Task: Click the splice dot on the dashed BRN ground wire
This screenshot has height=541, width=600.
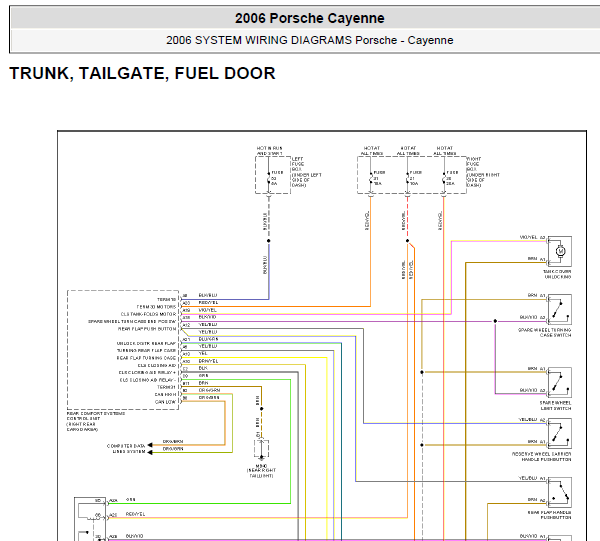Action: (261, 409)
